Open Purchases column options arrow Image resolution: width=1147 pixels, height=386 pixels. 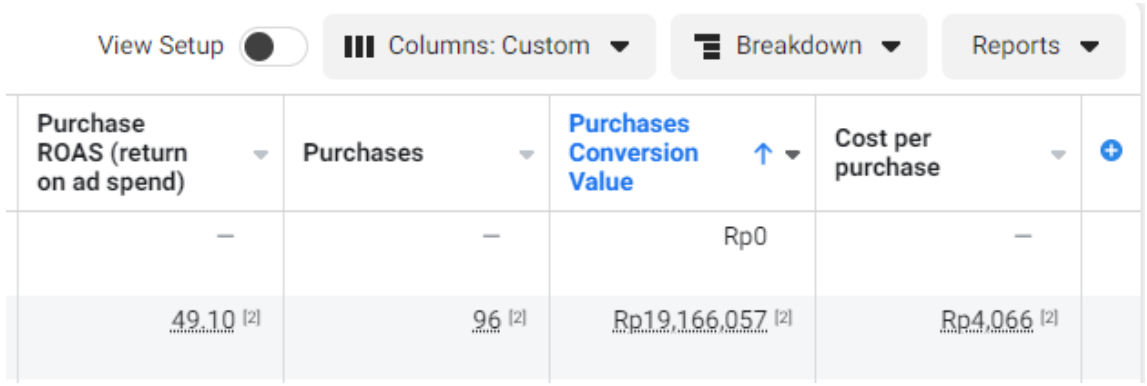click(527, 154)
